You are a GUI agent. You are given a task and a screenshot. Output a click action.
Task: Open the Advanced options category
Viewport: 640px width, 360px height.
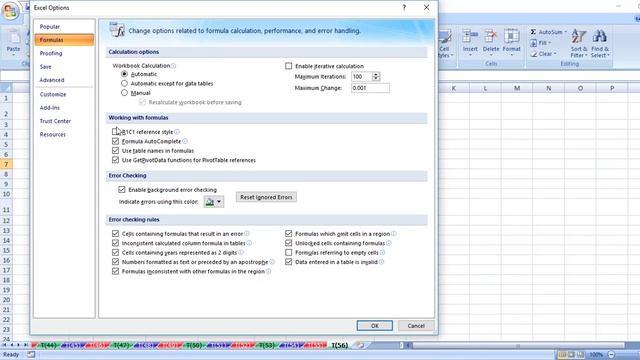point(52,80)
